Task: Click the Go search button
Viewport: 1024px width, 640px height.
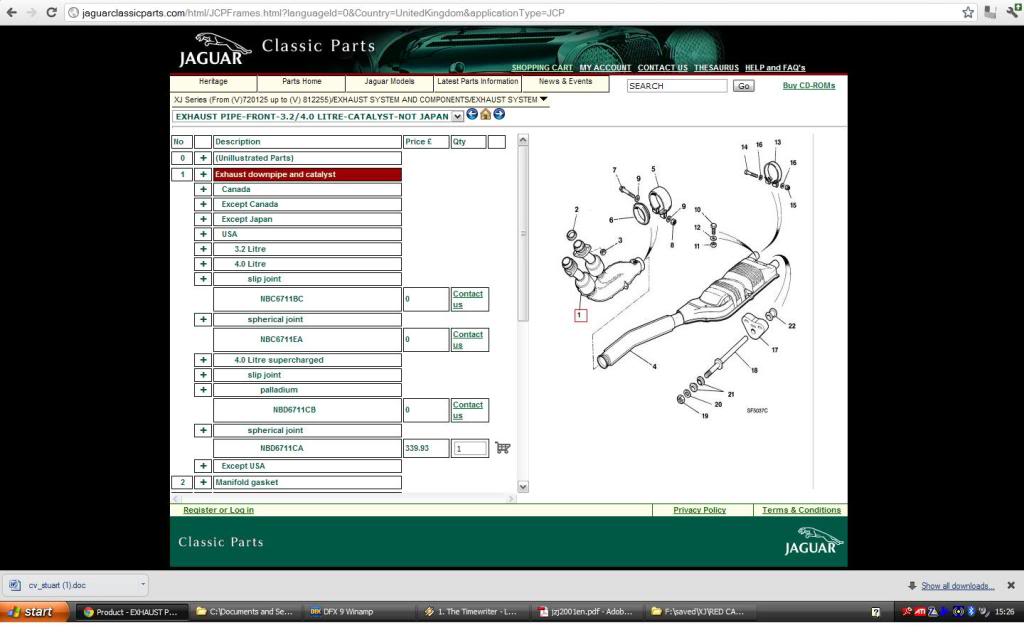Action: point(743,86)
